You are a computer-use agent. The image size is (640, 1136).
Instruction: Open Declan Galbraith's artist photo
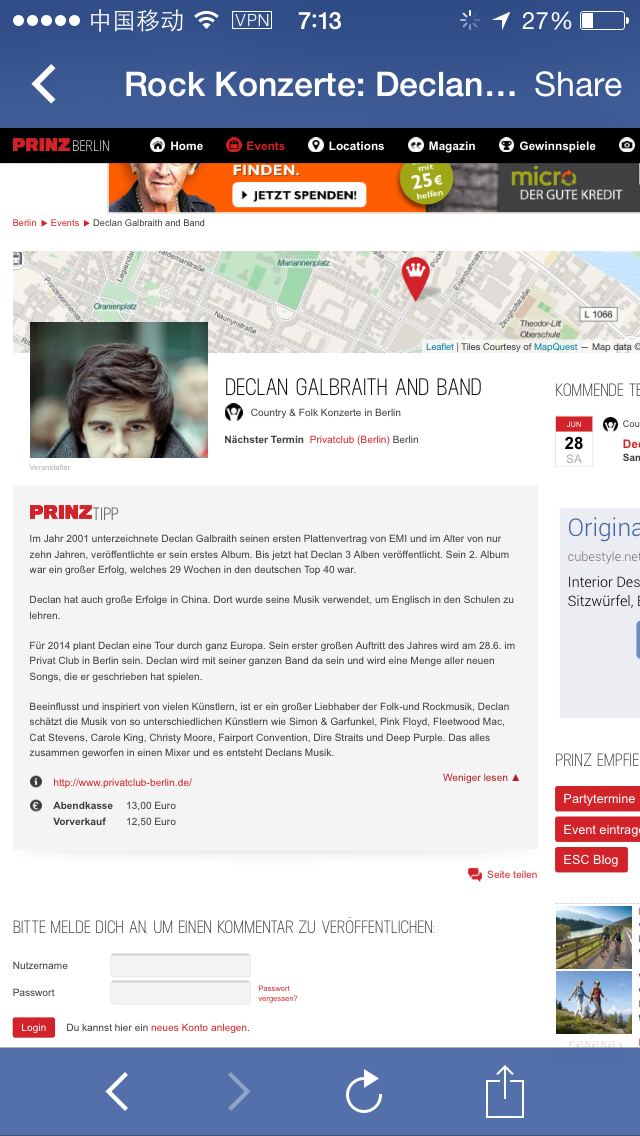coord(119,390)
